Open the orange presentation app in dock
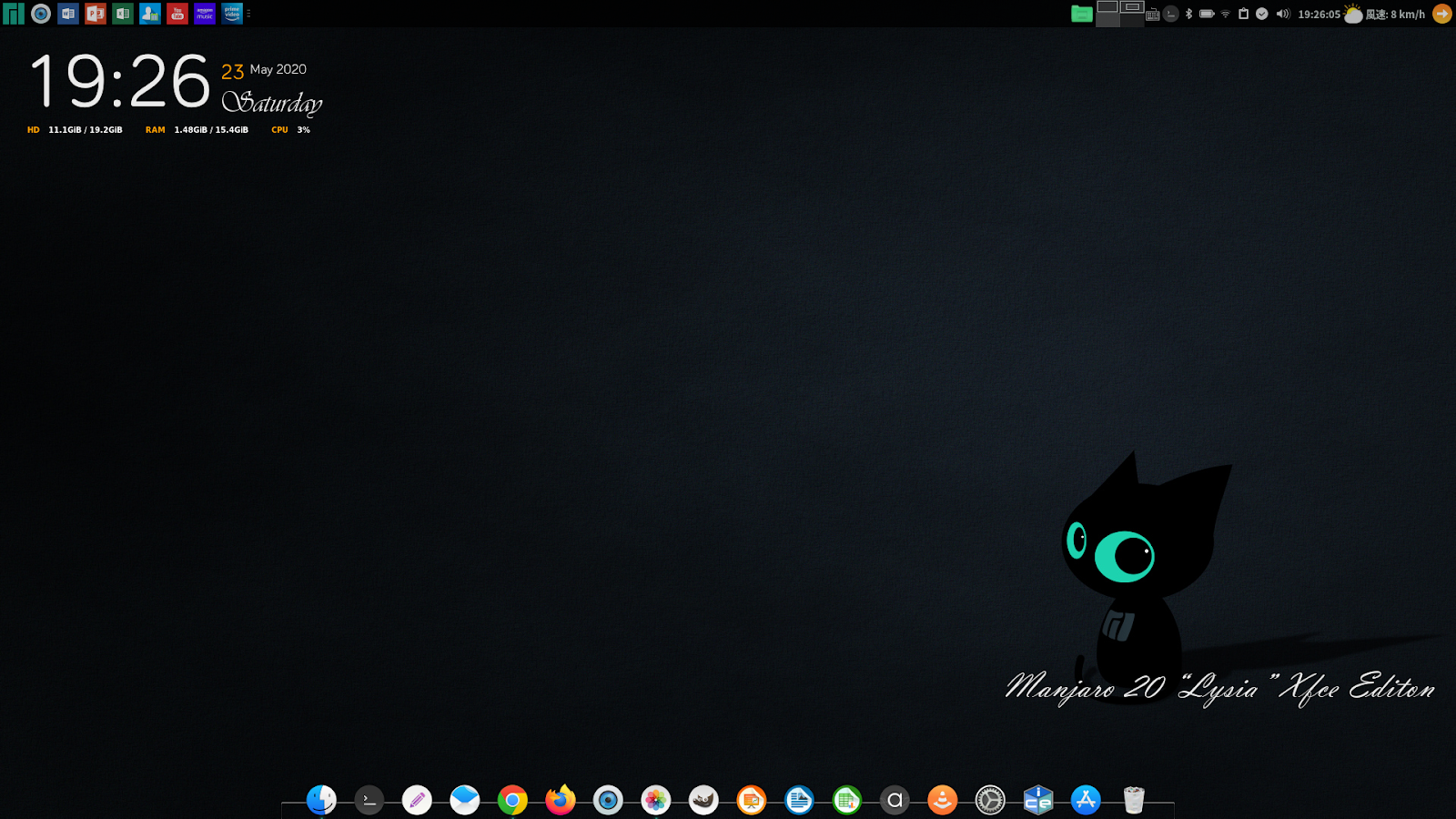Image resolution: width=1456 pixels, height=819 pixels. (x=751, y=800)
